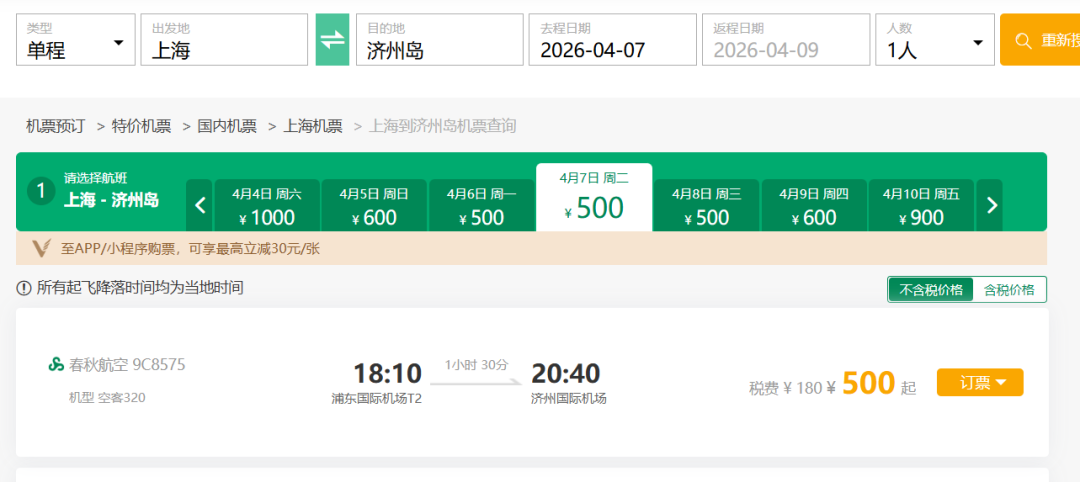Click 上海 - 济州岛 route heading
Image resolution: width=1080 pixels, height=482 pixels.
111,200
